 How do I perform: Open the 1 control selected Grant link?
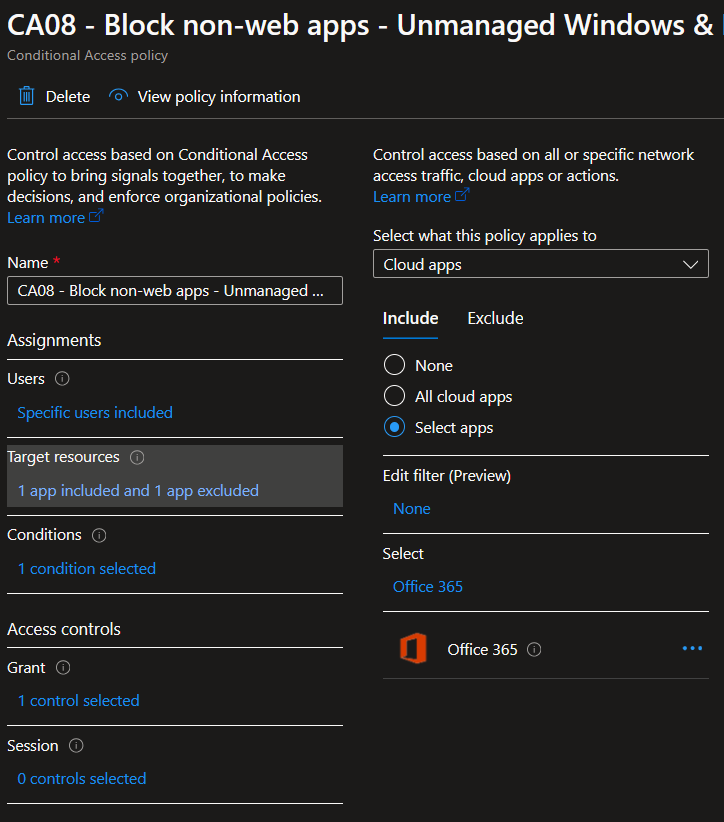pyautogui.click(x=79, y=700)
